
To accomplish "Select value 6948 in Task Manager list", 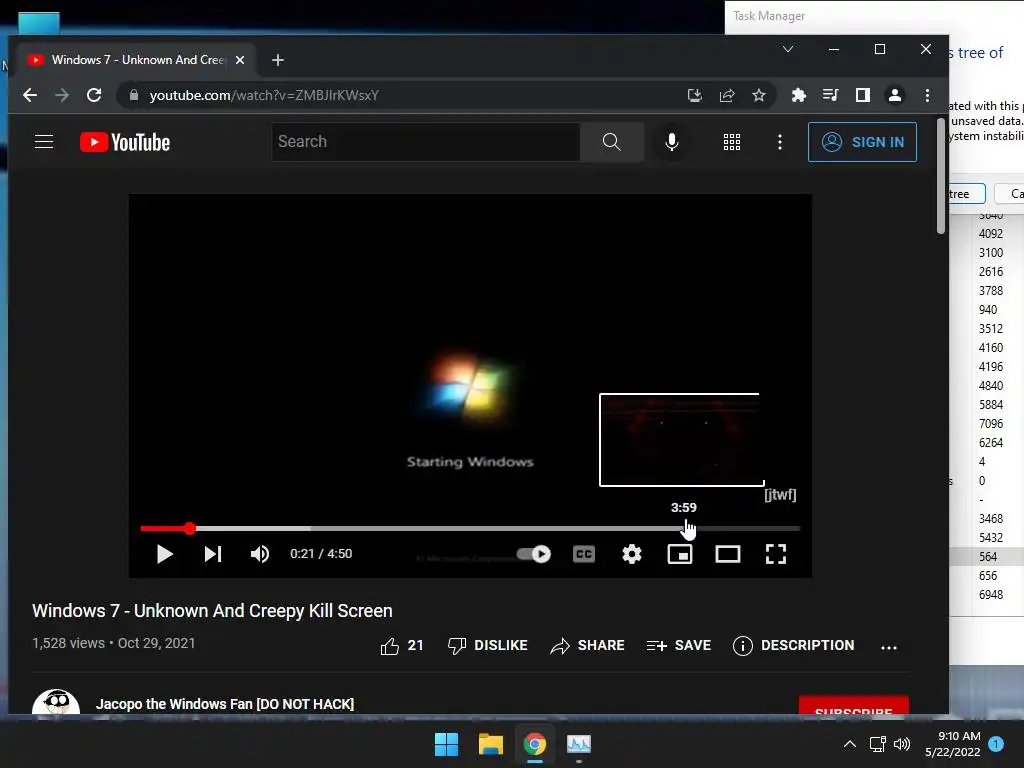I will point(991,595).
